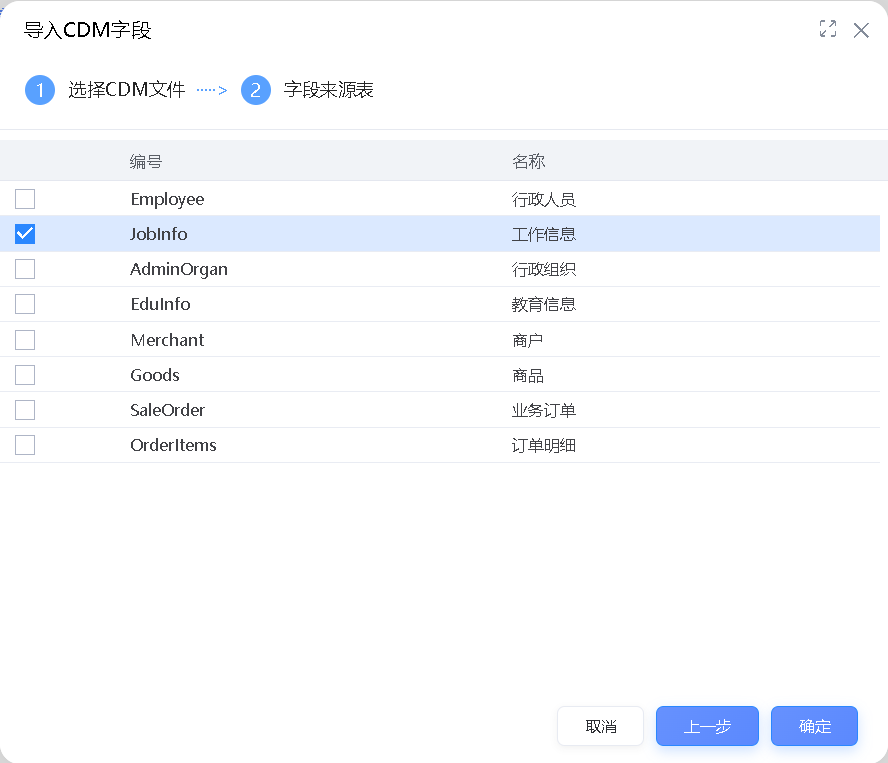Enable the AdminOrgan checkbox
Image resolution: width=888 pixels, height=763 pixels.
pos(24,268)
